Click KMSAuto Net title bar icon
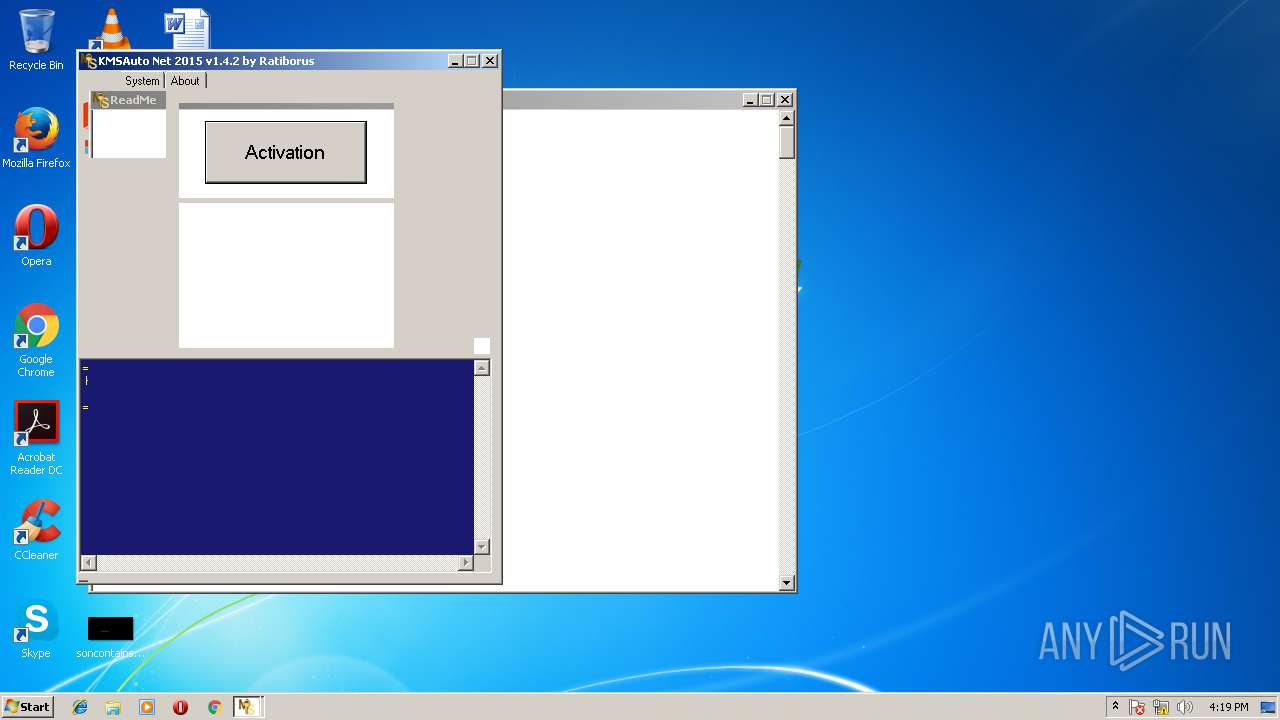 point(90,61)
